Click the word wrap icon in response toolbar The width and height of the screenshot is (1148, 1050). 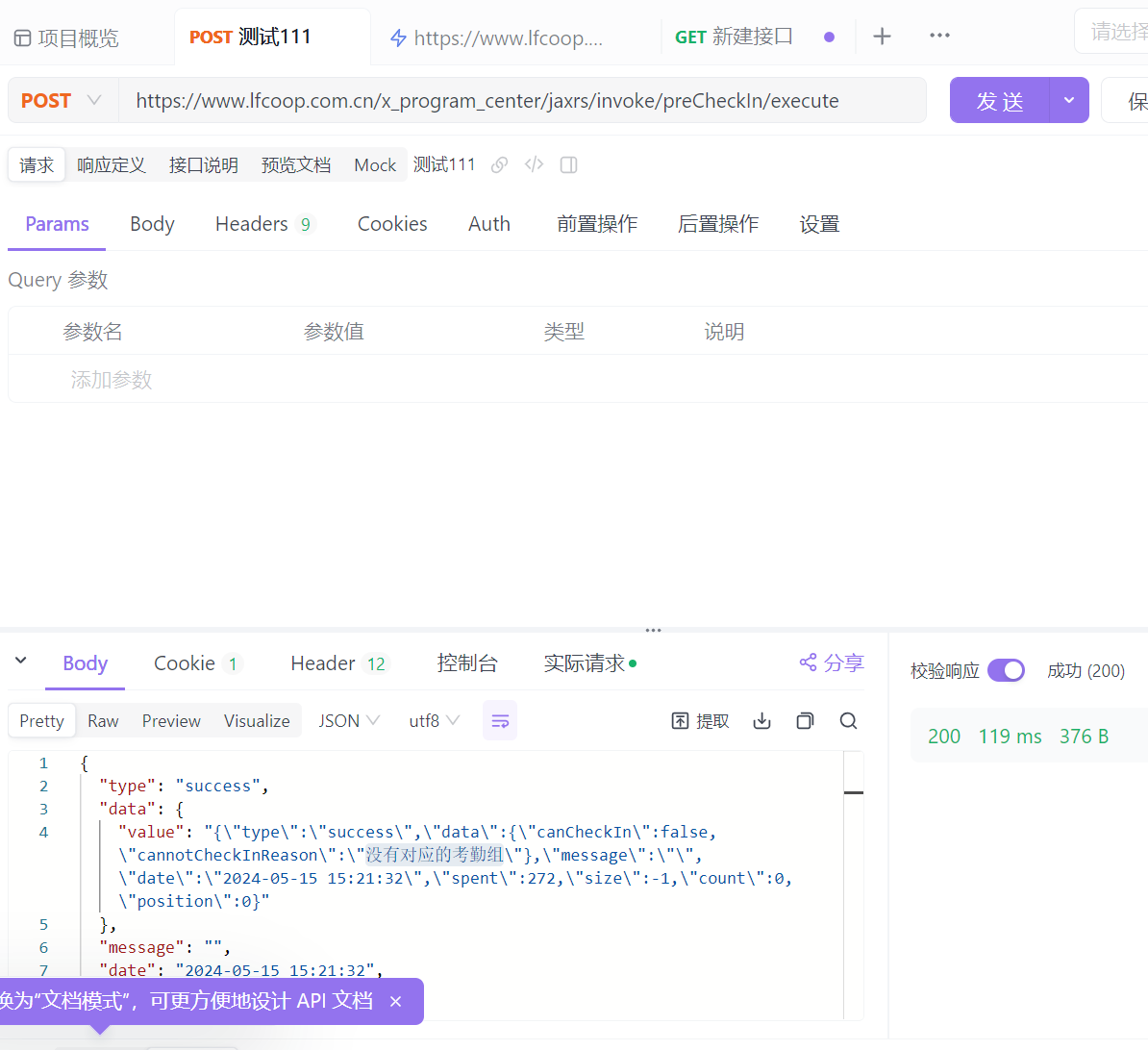coord(500,721)
